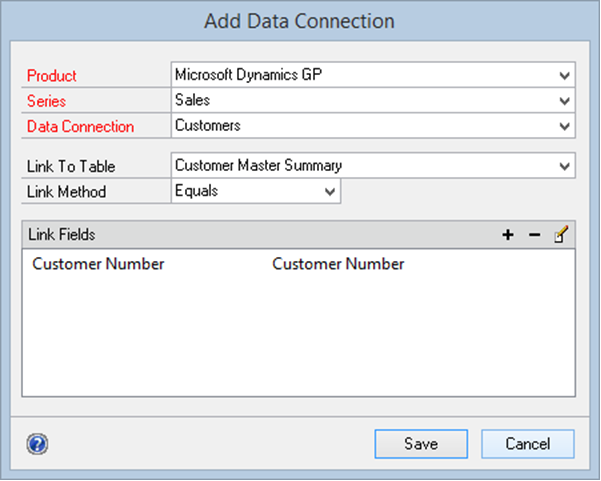Viewport: 601px width, 481px height.
Task: Click the Link Method label
Action: [66, 192]
